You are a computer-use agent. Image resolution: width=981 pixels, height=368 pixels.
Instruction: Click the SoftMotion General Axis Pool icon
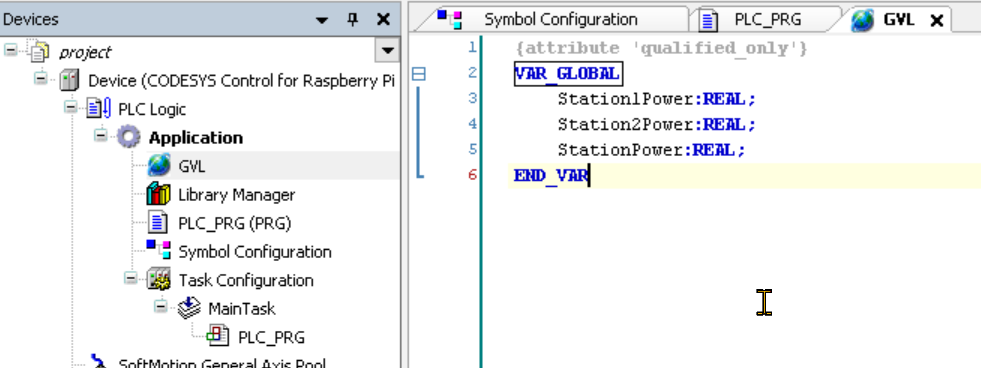point(99,361)
